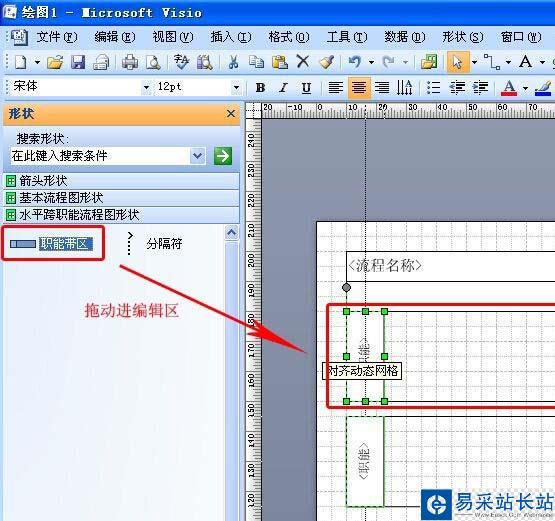Select the lower swimlane header label

pyautogui.click(x=365, y=462)
